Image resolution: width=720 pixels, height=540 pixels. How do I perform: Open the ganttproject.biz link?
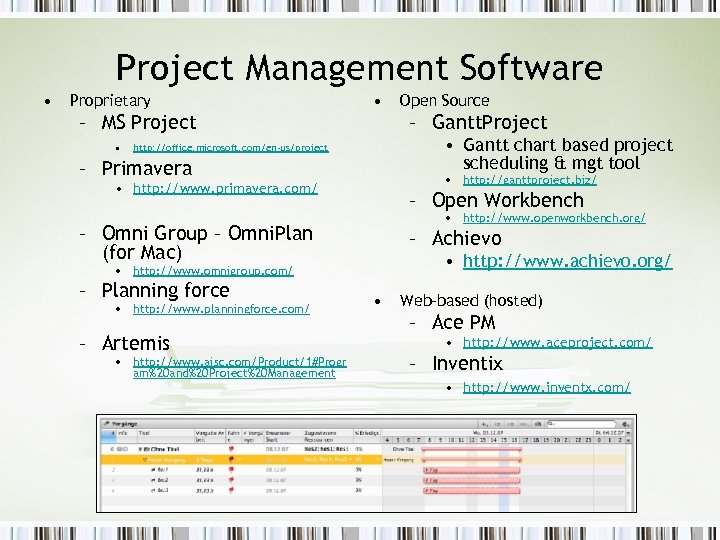(530, 180)
